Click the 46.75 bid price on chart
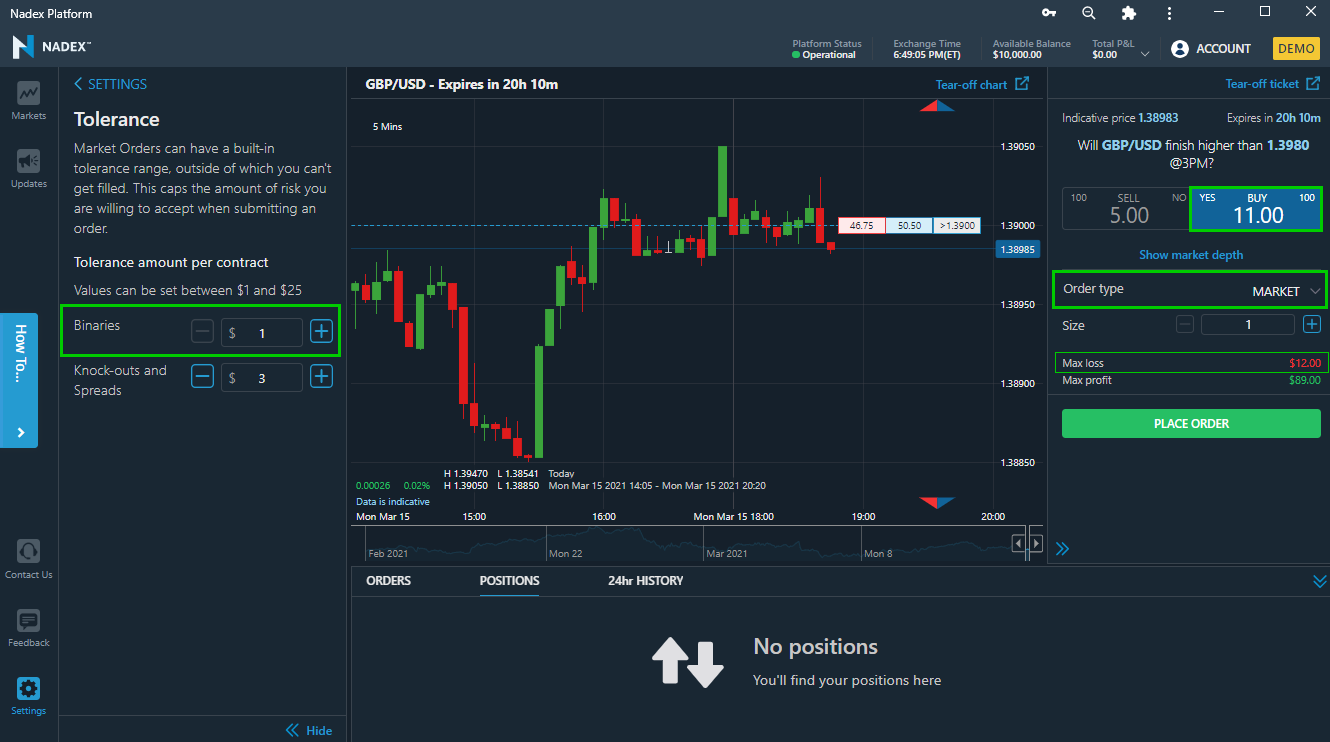 pos(861,226)
